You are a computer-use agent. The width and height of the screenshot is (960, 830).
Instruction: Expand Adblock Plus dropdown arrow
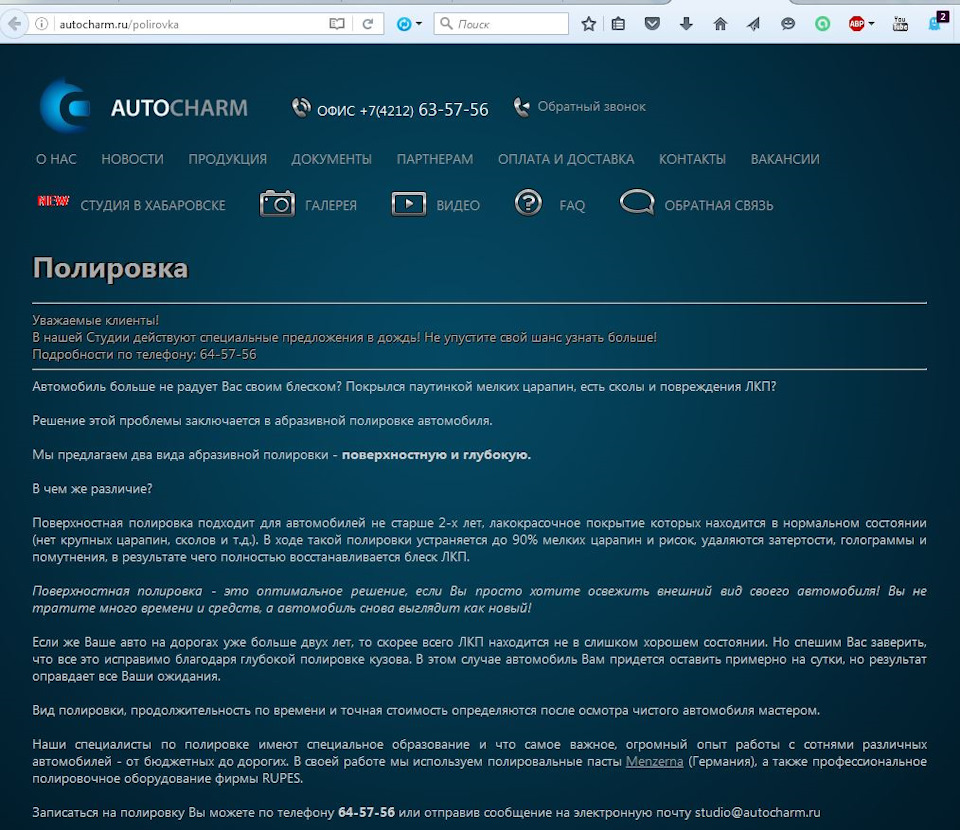tap(871, 24)
